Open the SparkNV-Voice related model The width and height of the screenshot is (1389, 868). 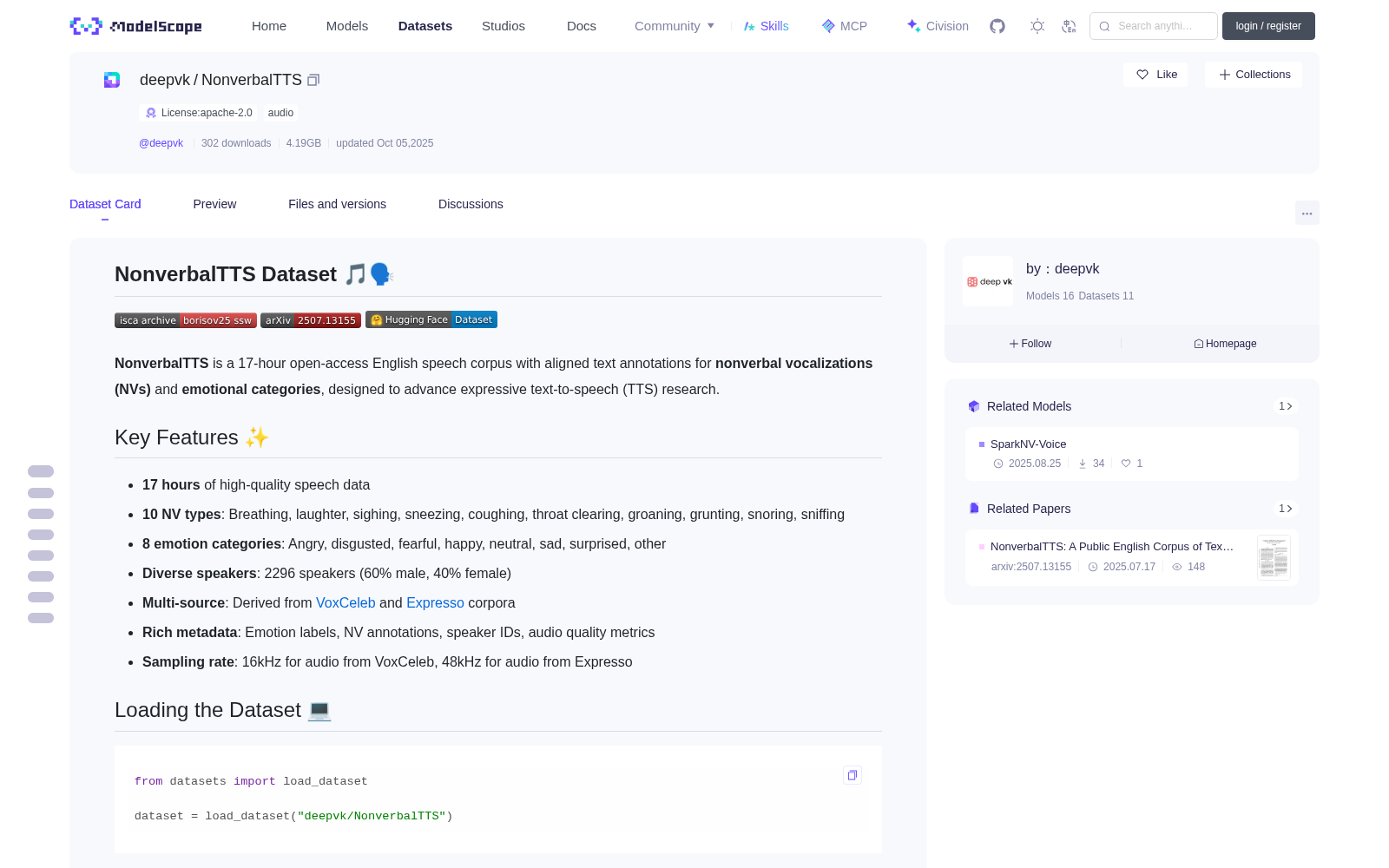(x=1028, y=444)
